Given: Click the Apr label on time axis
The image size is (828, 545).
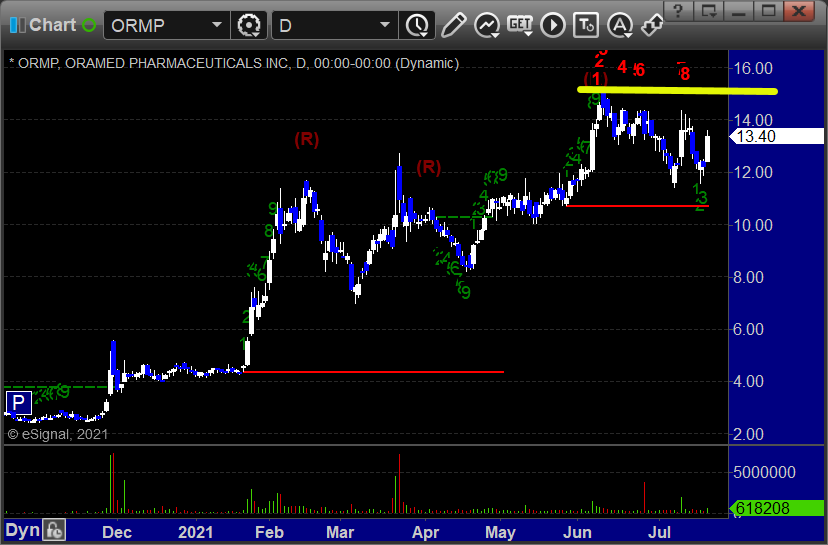Looking at the screenshot, I should 425,532.
